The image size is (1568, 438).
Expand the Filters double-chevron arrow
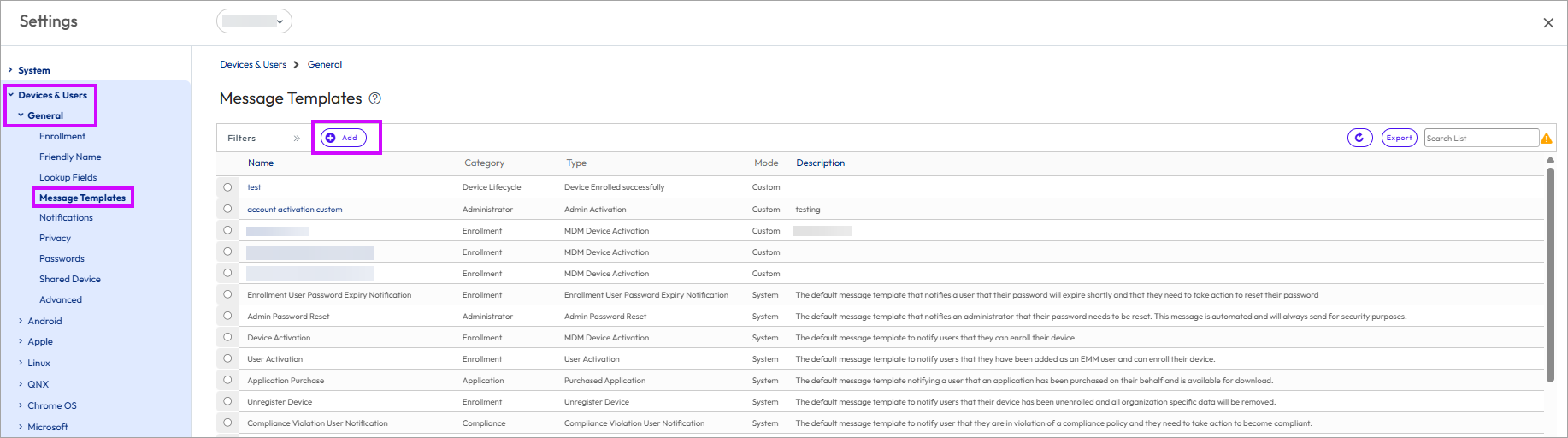tap(297, 139)
